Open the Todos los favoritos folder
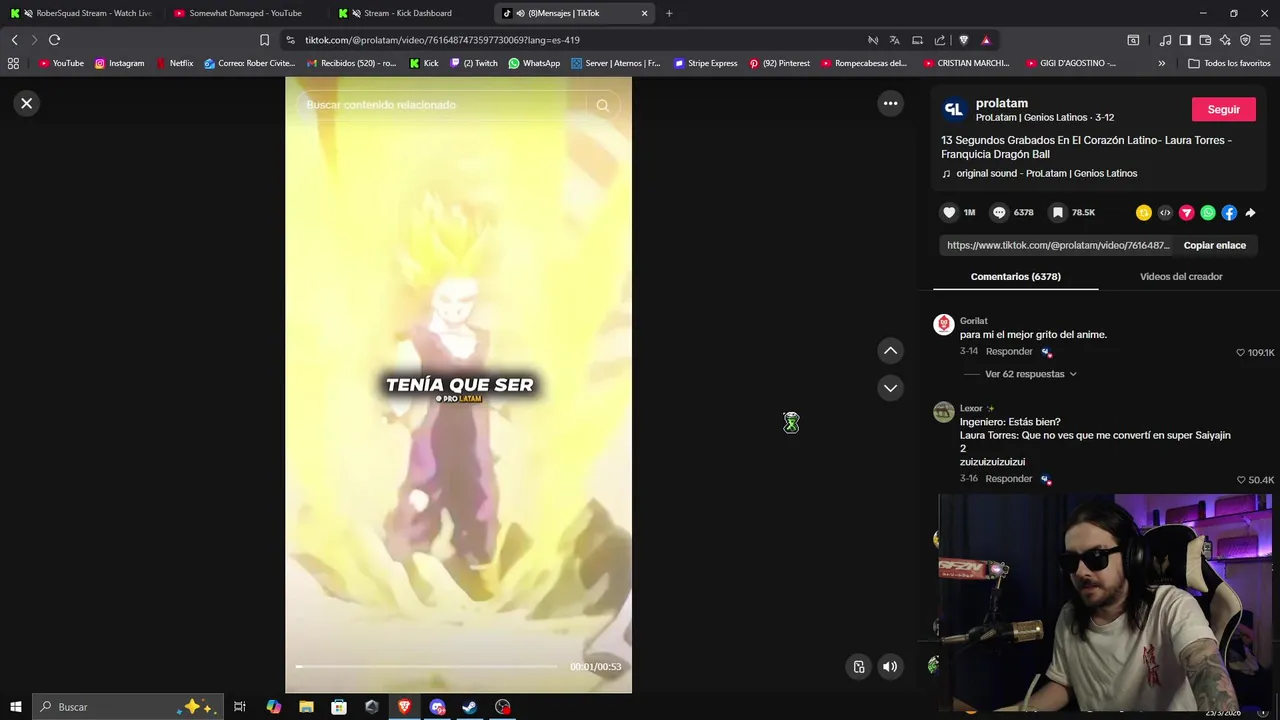The height and width of the screenshot is (720, 1280). pos(1229,63)
